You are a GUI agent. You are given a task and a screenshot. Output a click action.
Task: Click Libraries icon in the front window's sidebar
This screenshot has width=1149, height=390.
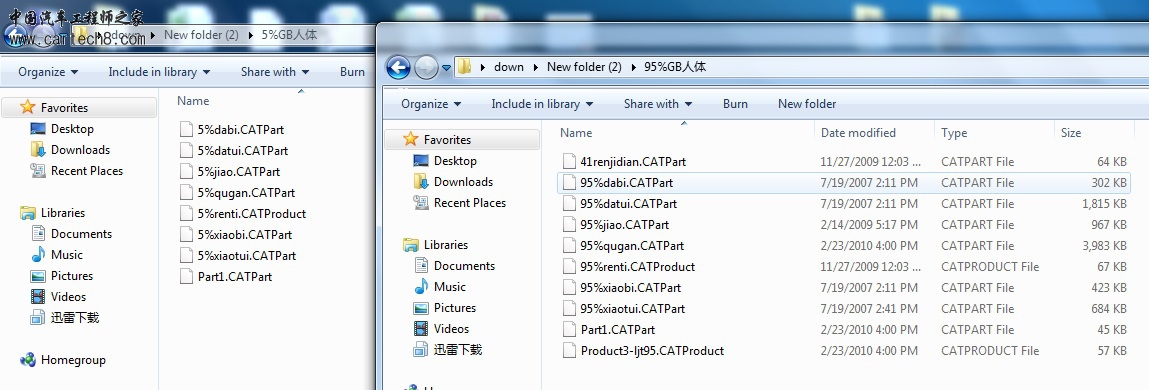[411, 245]
